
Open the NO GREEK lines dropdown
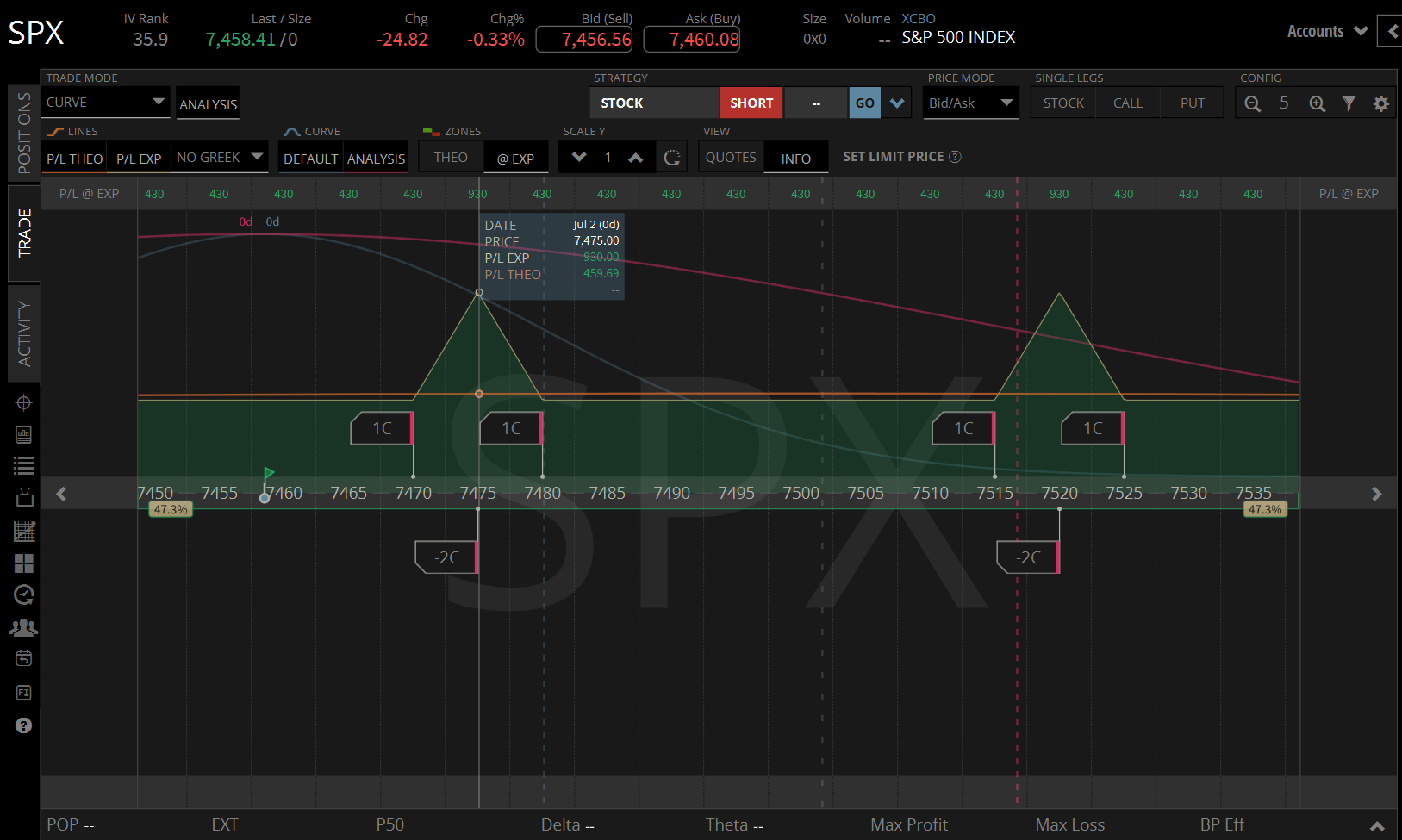point(220,157)
